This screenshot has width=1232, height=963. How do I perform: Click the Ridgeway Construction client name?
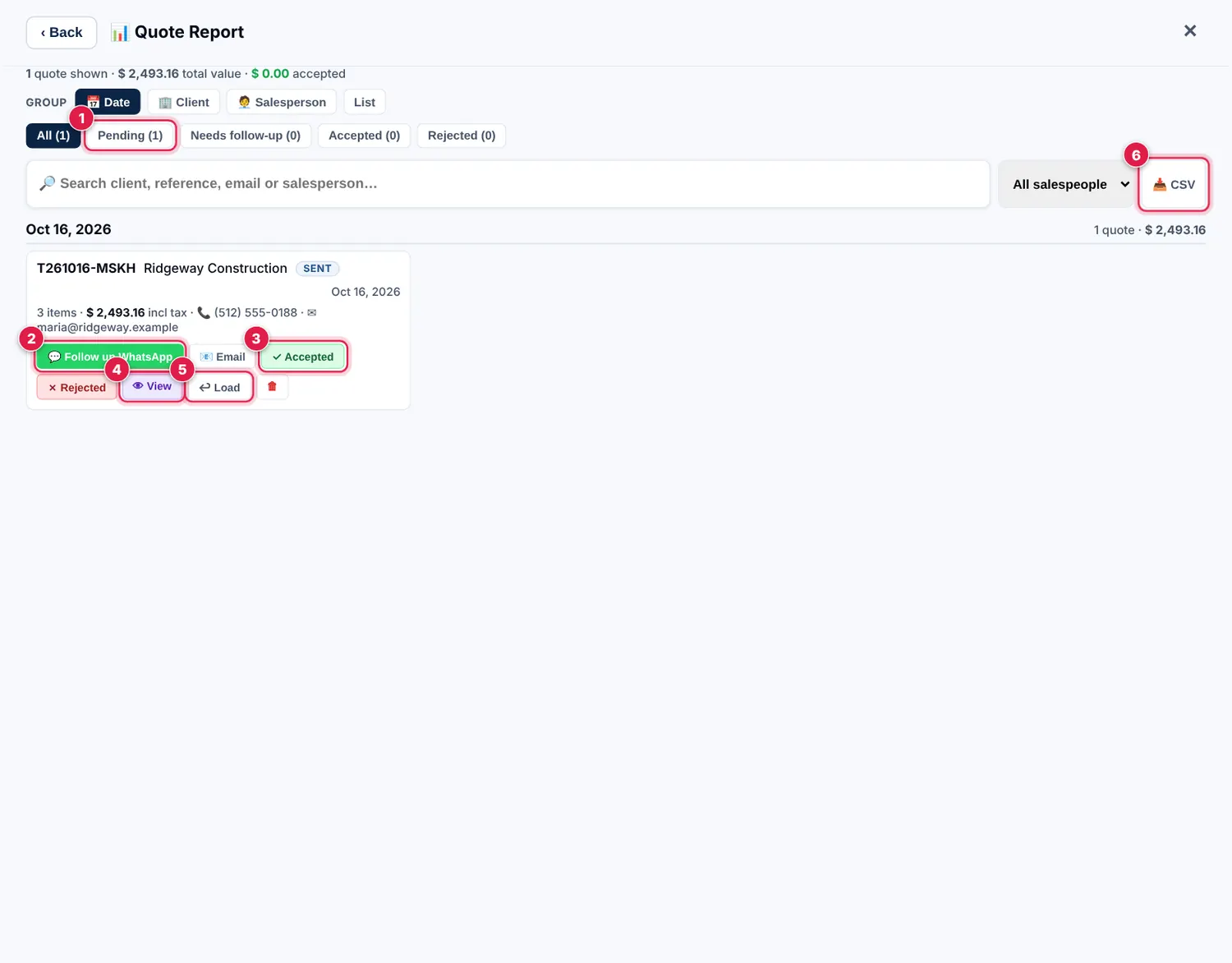pyautogui.click(x=215, y=269)
